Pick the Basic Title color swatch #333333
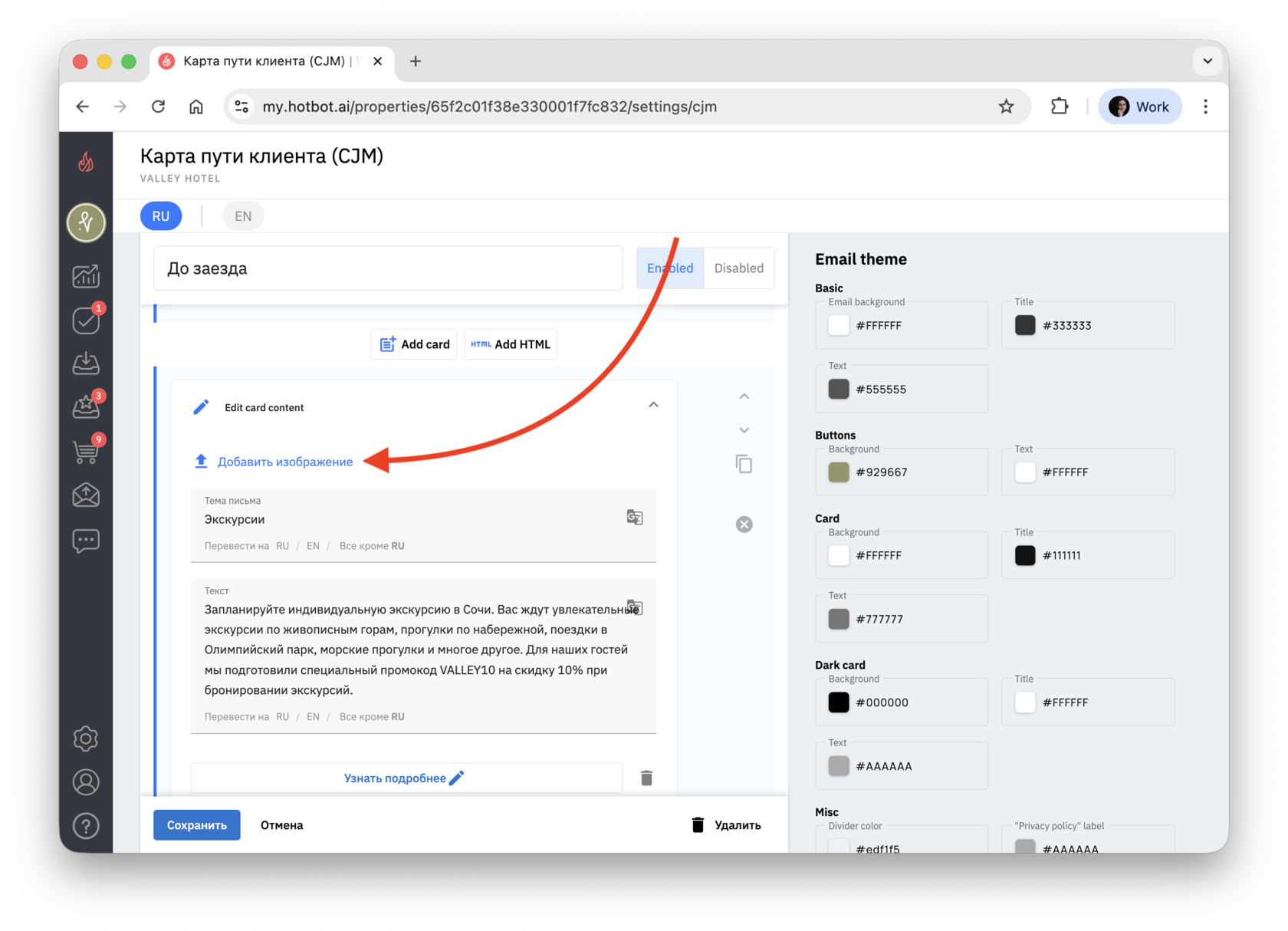This screenshot has width=1288, height=931. click(1025, 325)
